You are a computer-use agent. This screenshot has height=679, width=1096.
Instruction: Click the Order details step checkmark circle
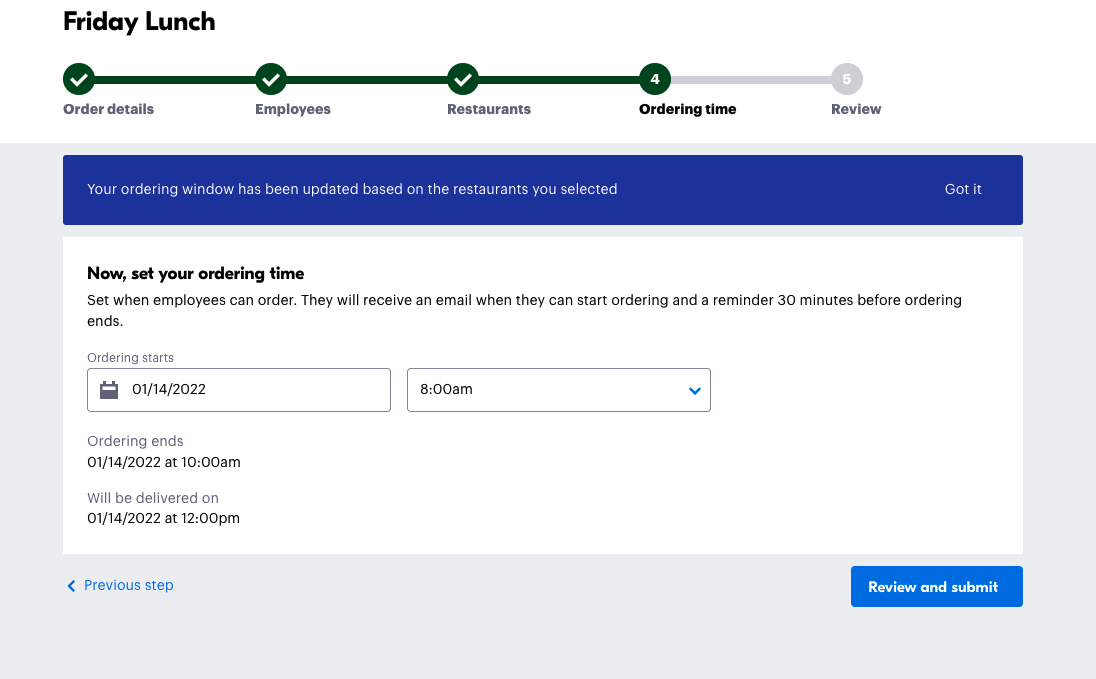tap(79, 79)
